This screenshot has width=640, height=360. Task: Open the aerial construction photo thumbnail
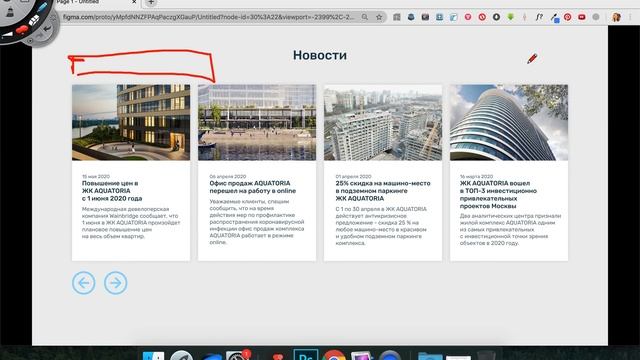click(383, 122)
